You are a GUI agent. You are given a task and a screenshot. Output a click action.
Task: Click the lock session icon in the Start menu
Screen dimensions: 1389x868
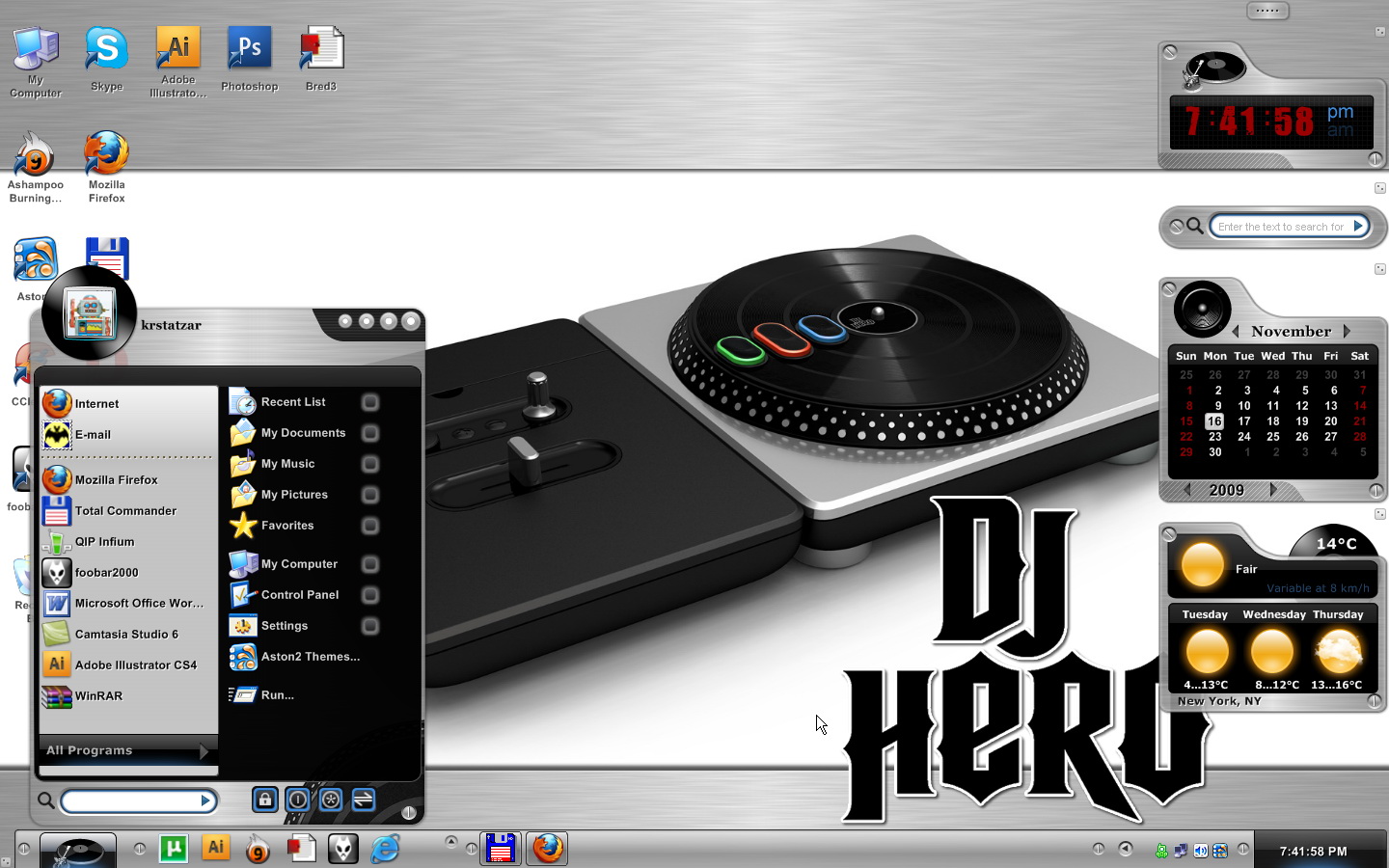click(x=264, y=800)
